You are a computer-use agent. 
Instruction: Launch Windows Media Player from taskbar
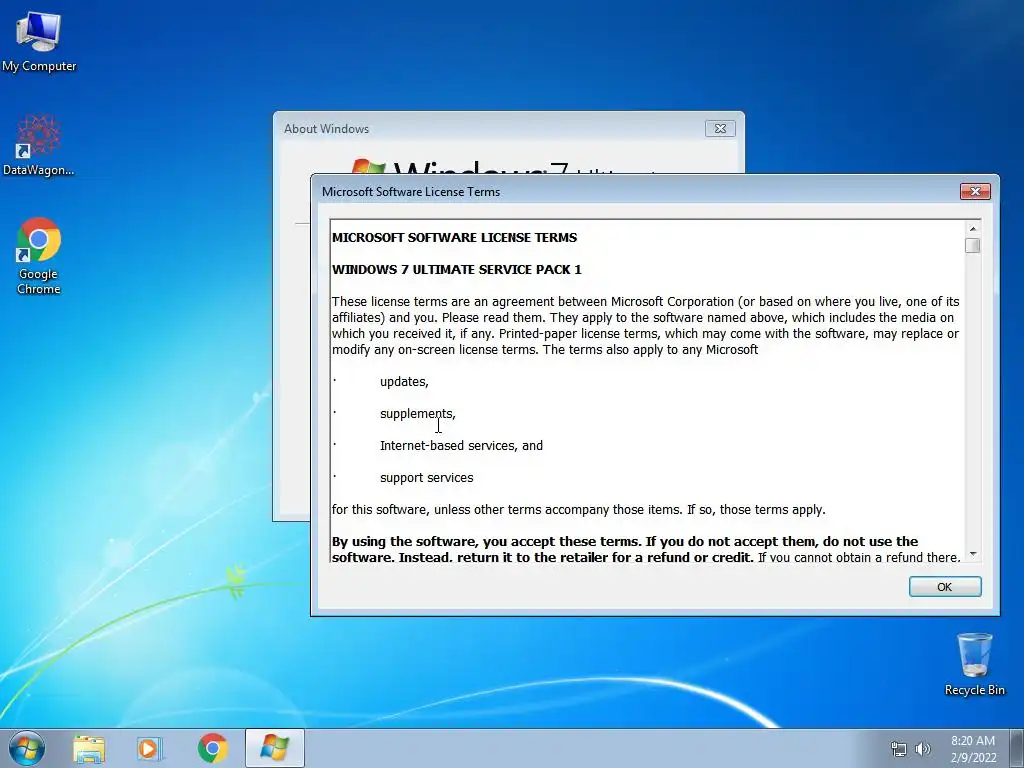coord(150,749)
